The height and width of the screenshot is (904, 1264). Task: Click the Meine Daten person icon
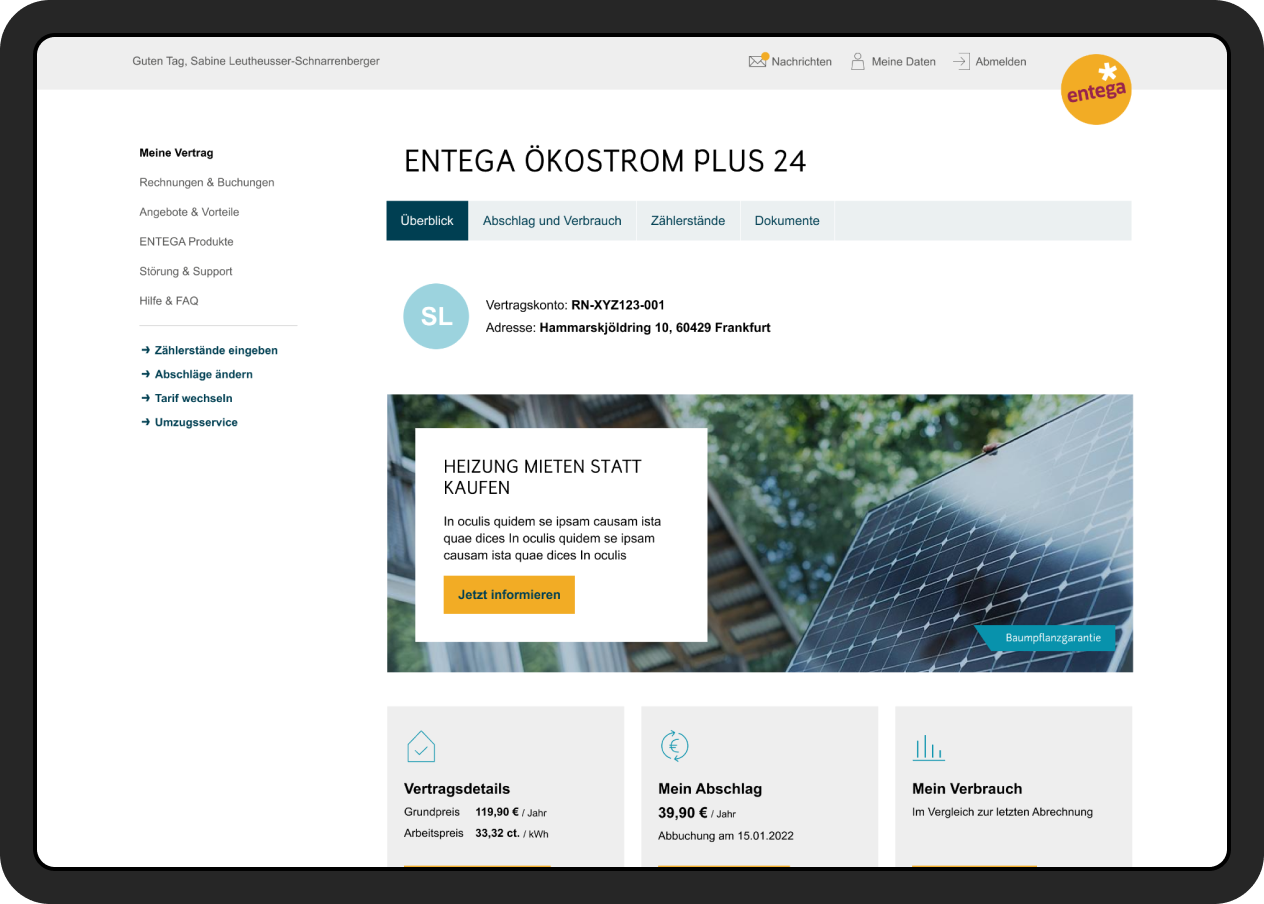click(x=858, y=60)
